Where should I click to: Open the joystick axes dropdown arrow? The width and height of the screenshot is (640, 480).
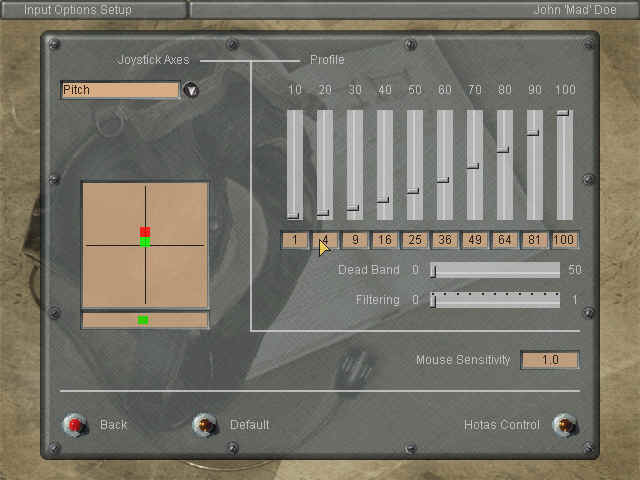pos(191,90)
